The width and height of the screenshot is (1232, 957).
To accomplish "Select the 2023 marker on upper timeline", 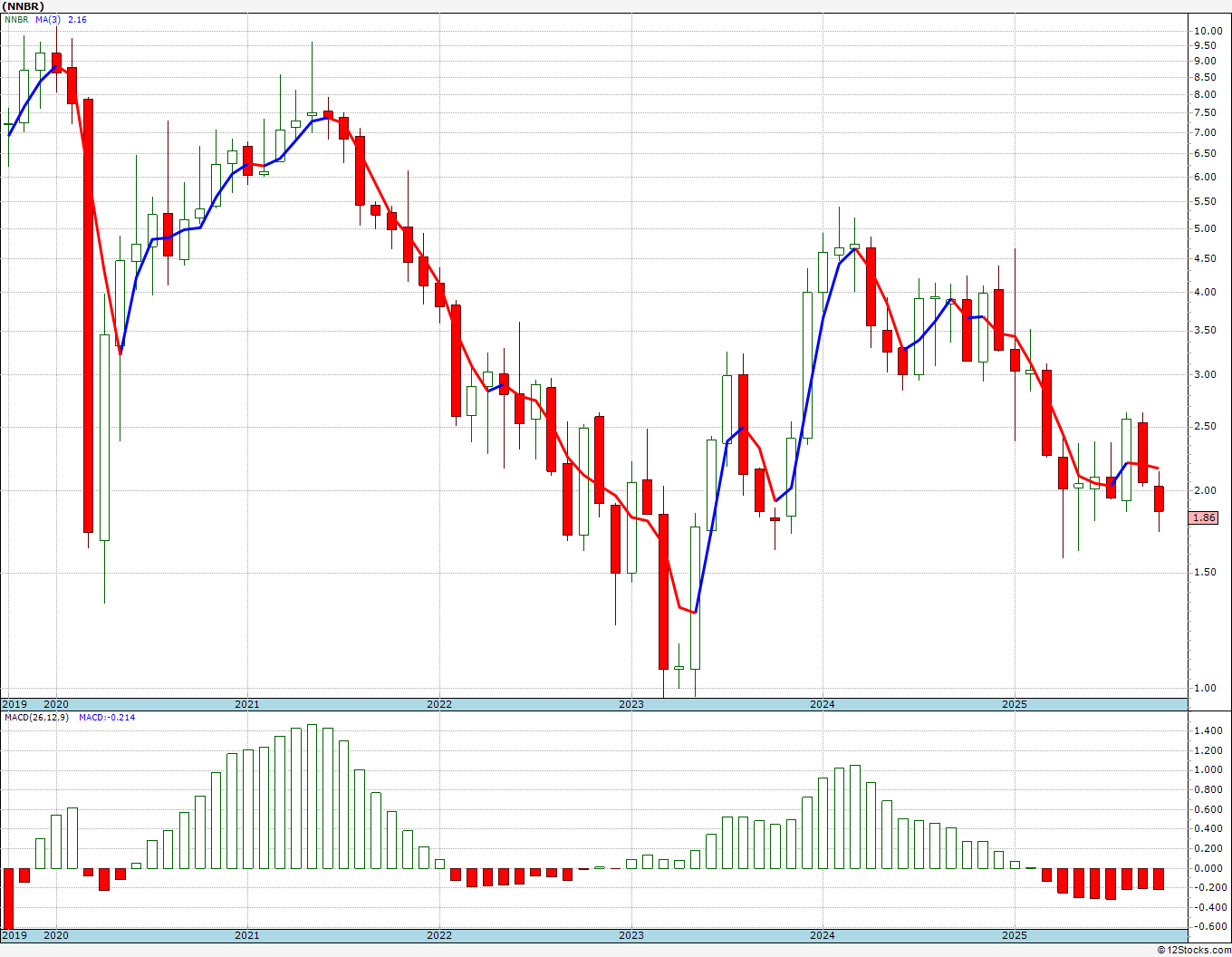I will 630,704.
